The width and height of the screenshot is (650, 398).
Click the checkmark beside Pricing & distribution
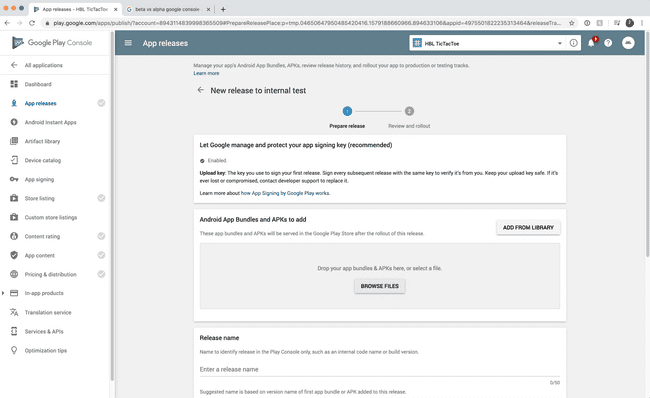click(x=101, y=274)
